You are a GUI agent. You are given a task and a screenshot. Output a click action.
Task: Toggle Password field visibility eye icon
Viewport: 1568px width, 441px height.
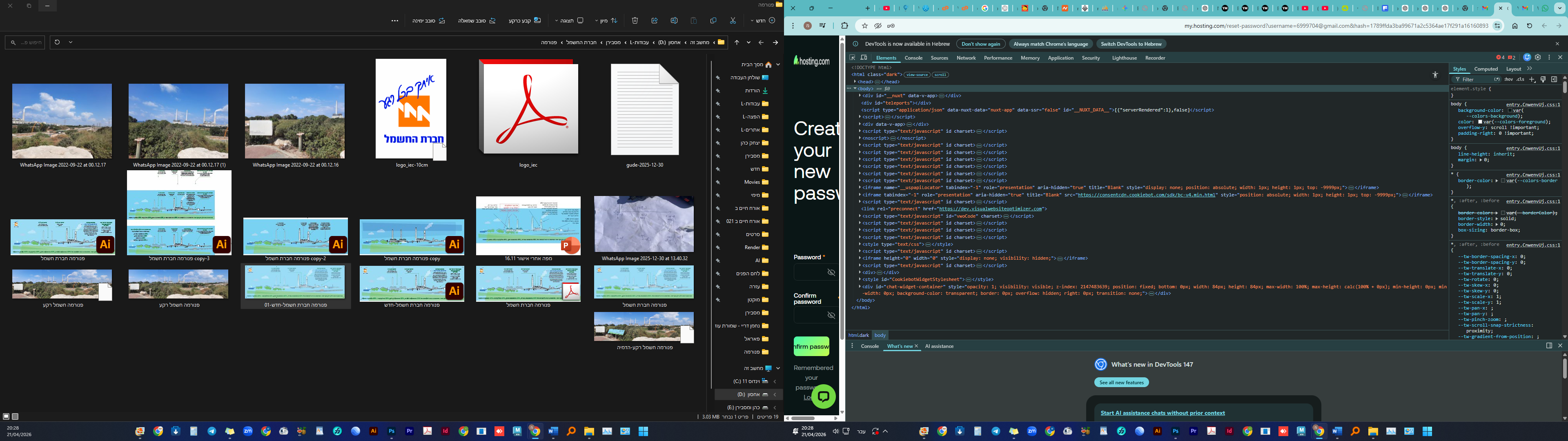831,273
